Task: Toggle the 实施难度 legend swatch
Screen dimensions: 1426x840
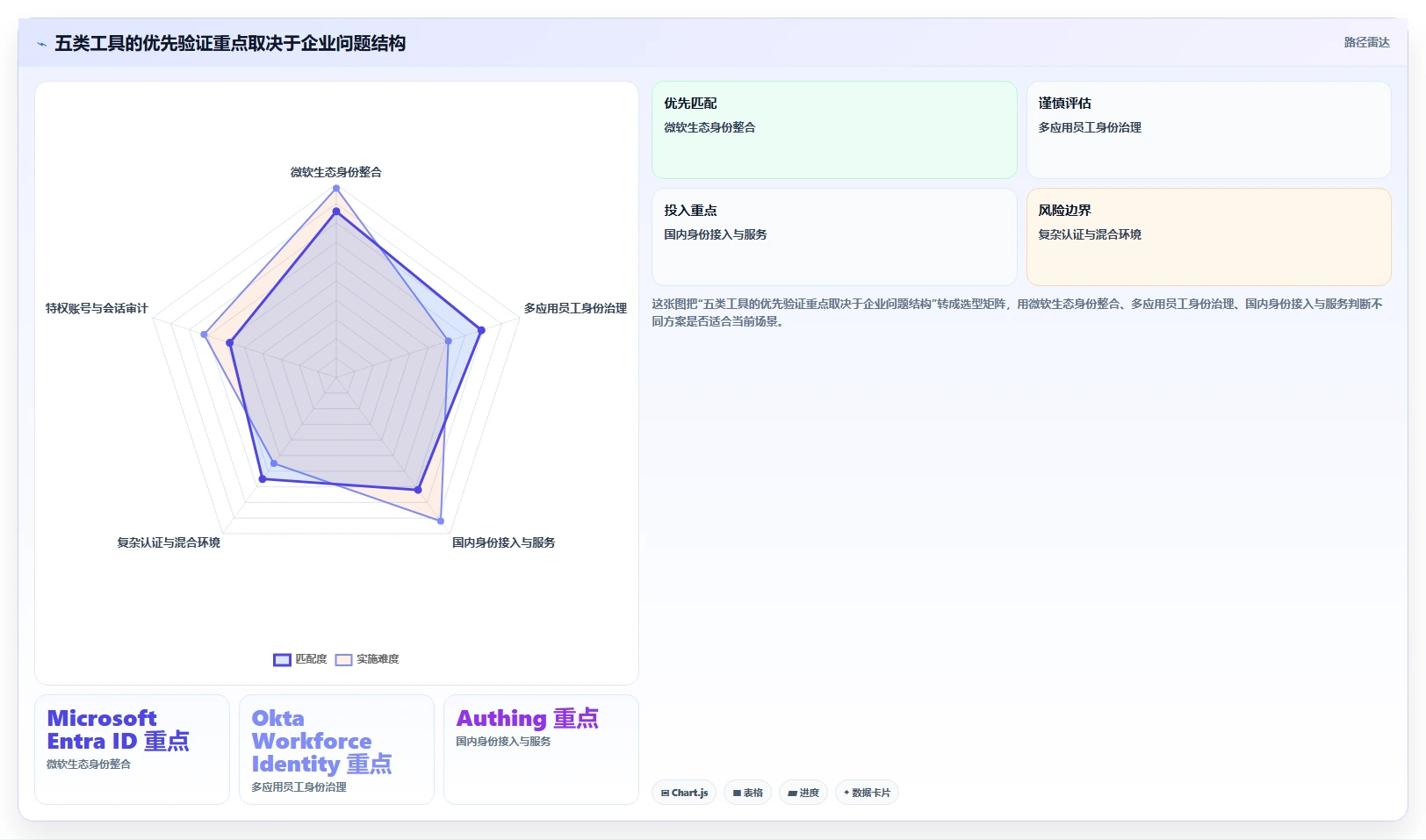Action: tap(343, 660)
